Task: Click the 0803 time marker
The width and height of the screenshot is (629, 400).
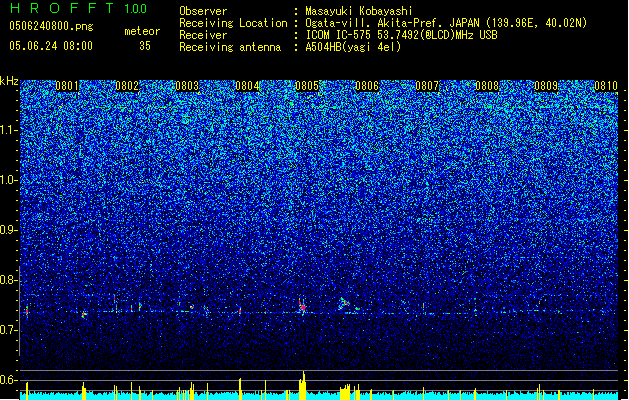Action: point(187,86)
